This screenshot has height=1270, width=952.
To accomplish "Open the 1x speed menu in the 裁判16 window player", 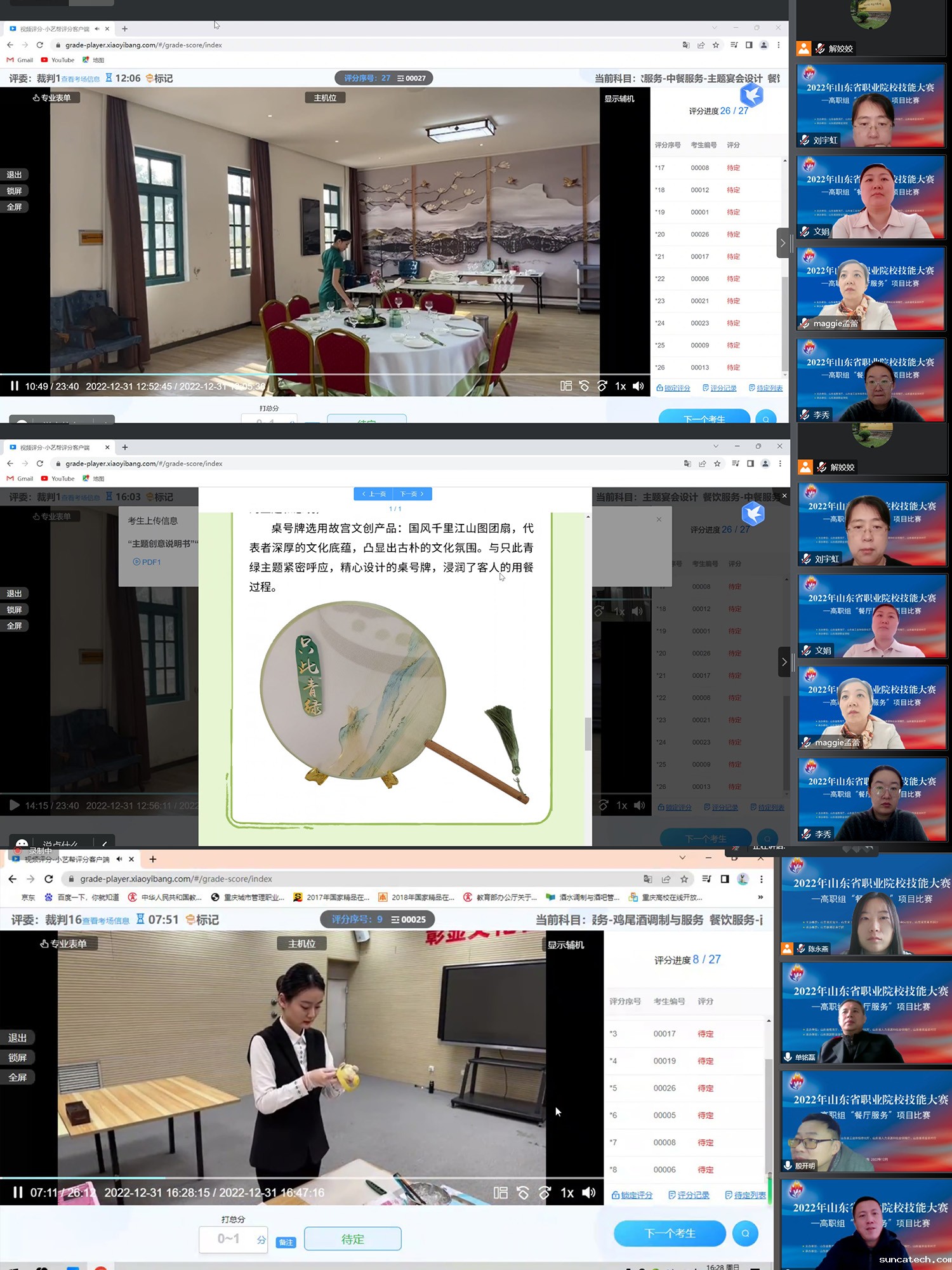I will pyautogui.click(x=567, y=1193).
